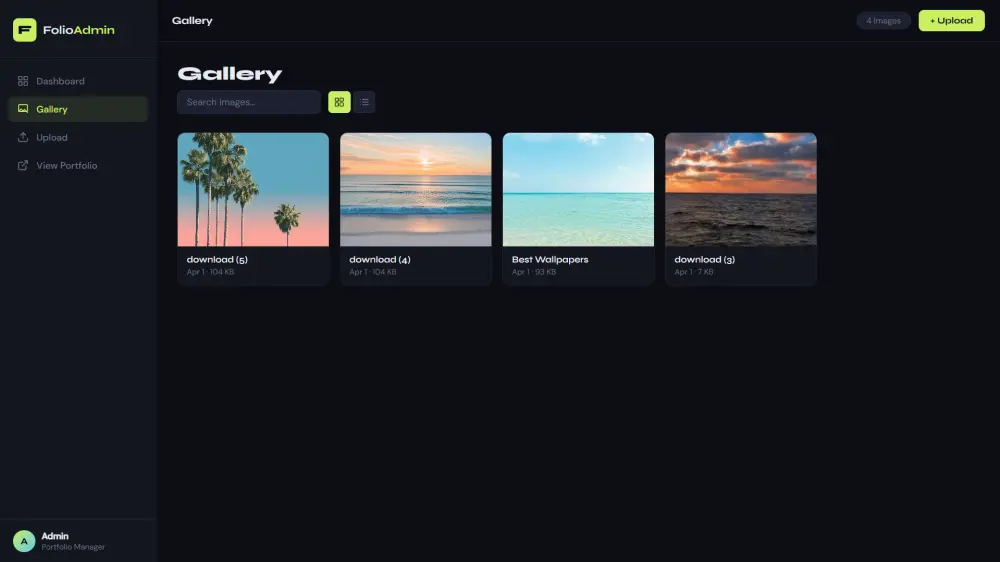
Task: Switch to list view layout
Action: (365, 102)
